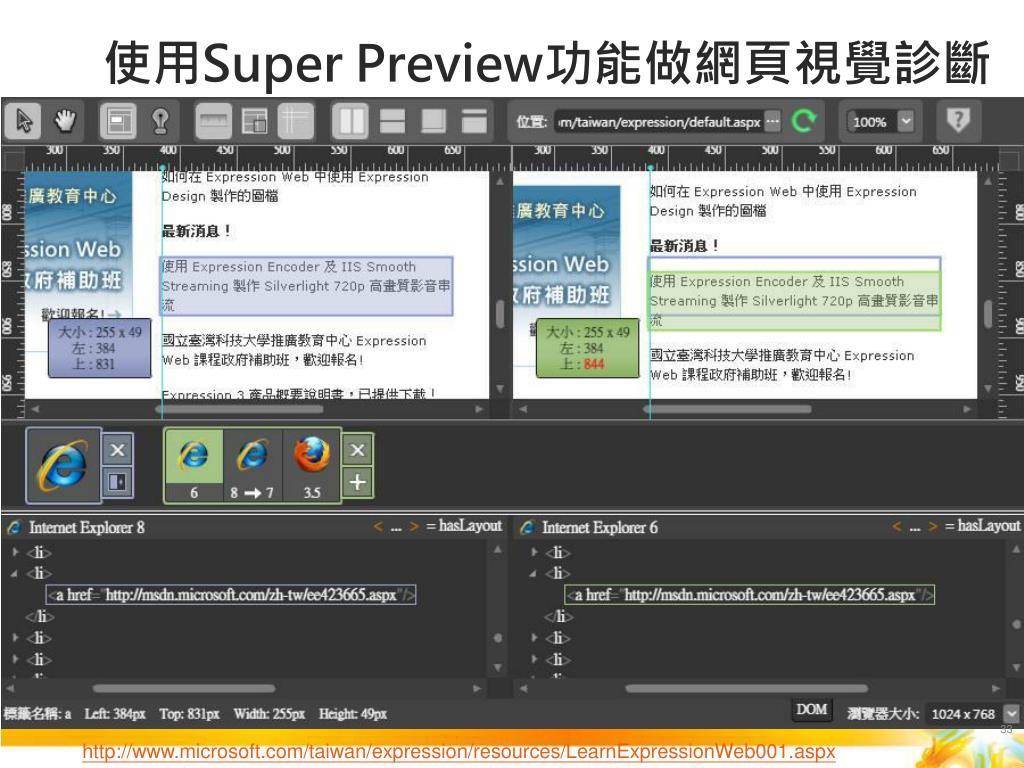Select the closing li tag in IE 6 DOM tree
The image size is (1024, 768).
(558, 616)
